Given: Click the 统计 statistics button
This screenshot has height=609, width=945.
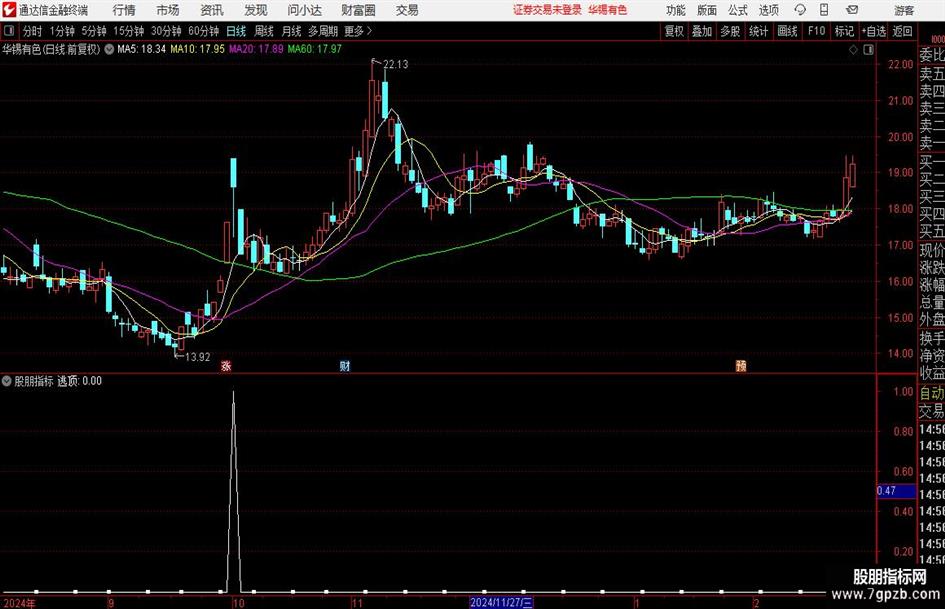Looking at the screenshot, I should click(758, 31).
